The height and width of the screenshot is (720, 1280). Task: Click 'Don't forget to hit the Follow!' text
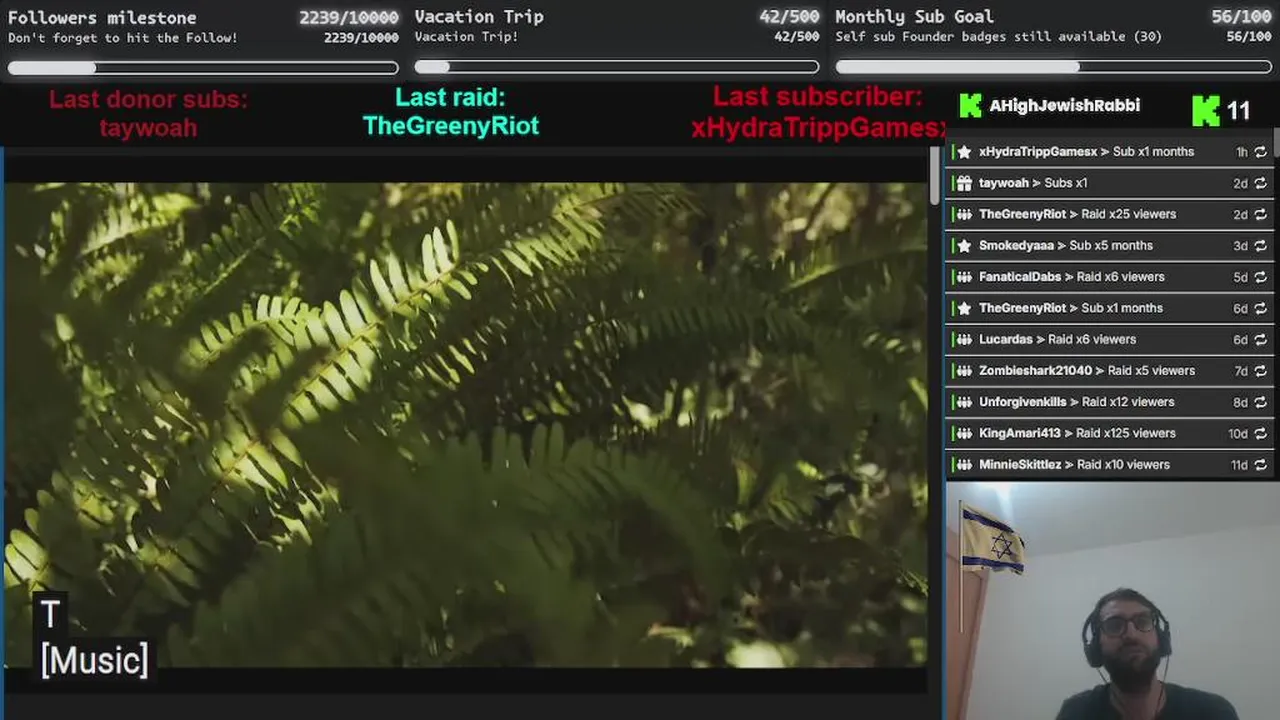pyautogui.click(x=123, y=38)
